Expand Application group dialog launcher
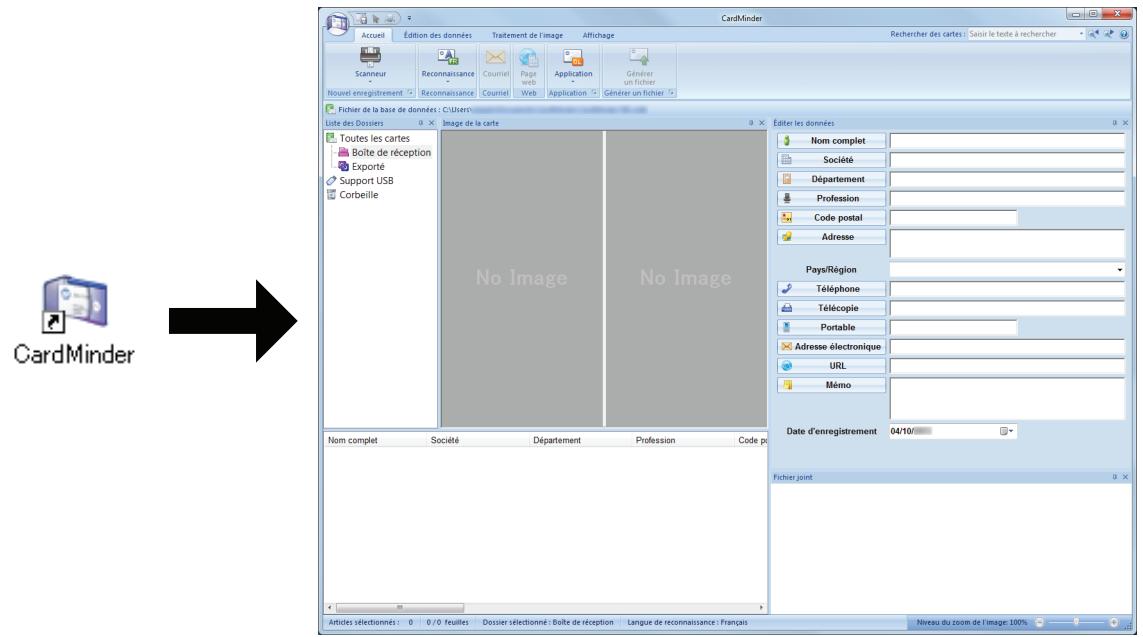Viewport: 1143px width, 637px height. [x=594, y=93]
